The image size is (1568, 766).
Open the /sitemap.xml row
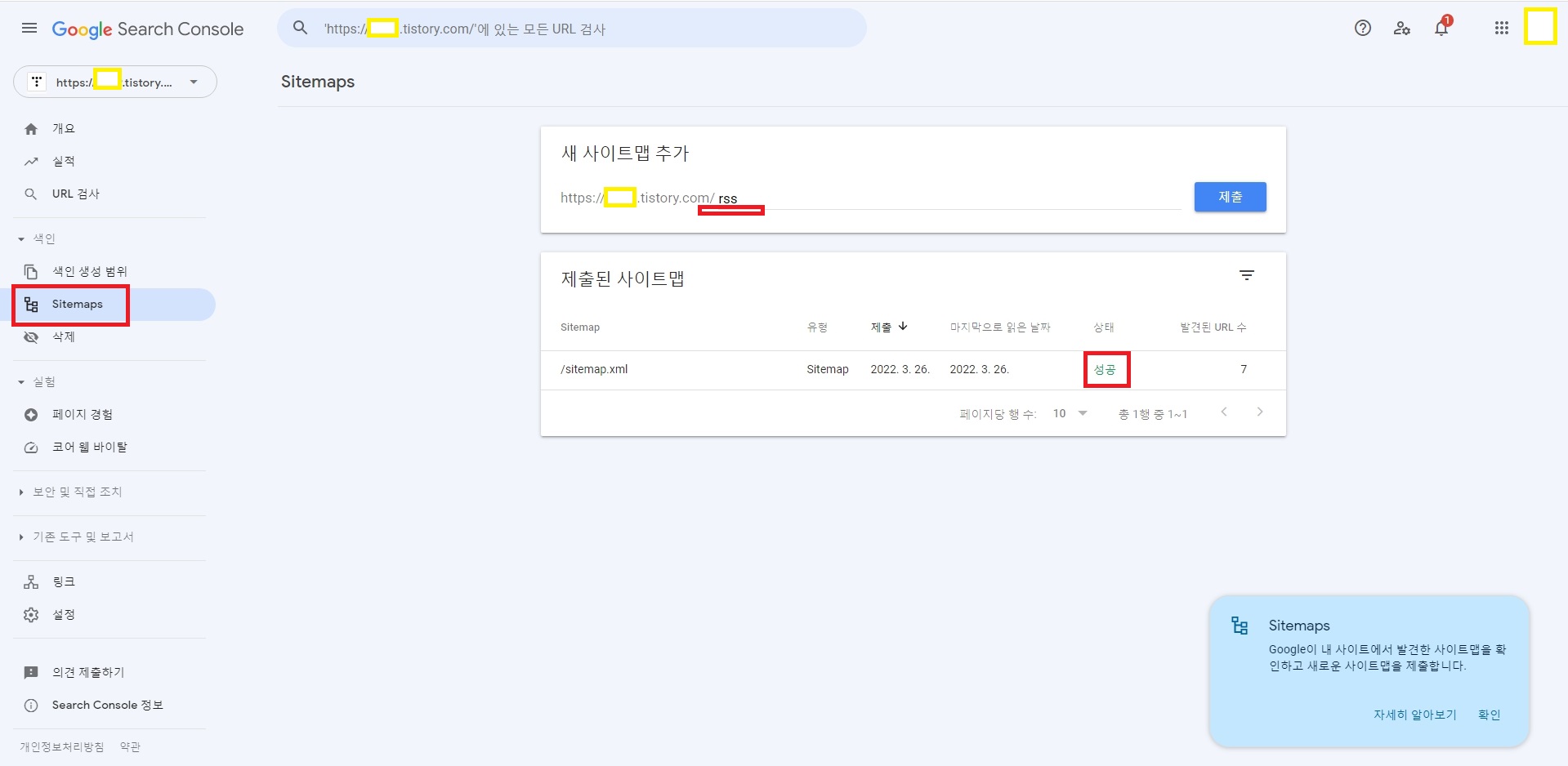point(914,370)
